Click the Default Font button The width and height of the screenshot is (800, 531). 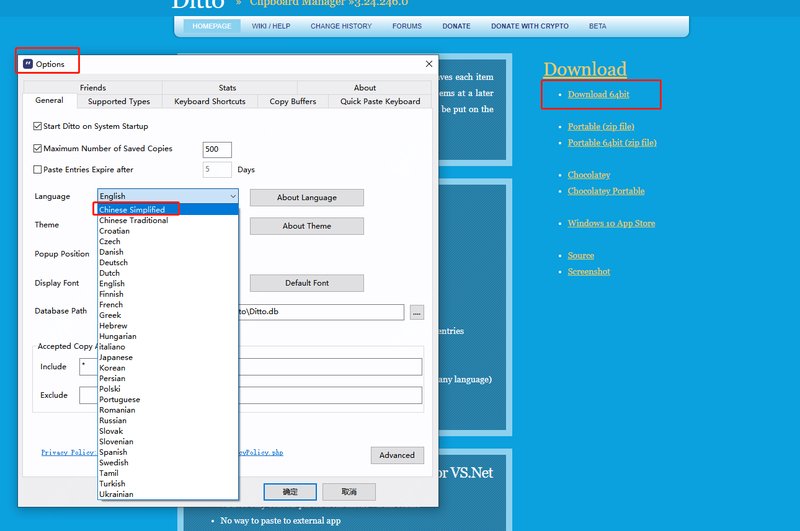tap(306, 283)
